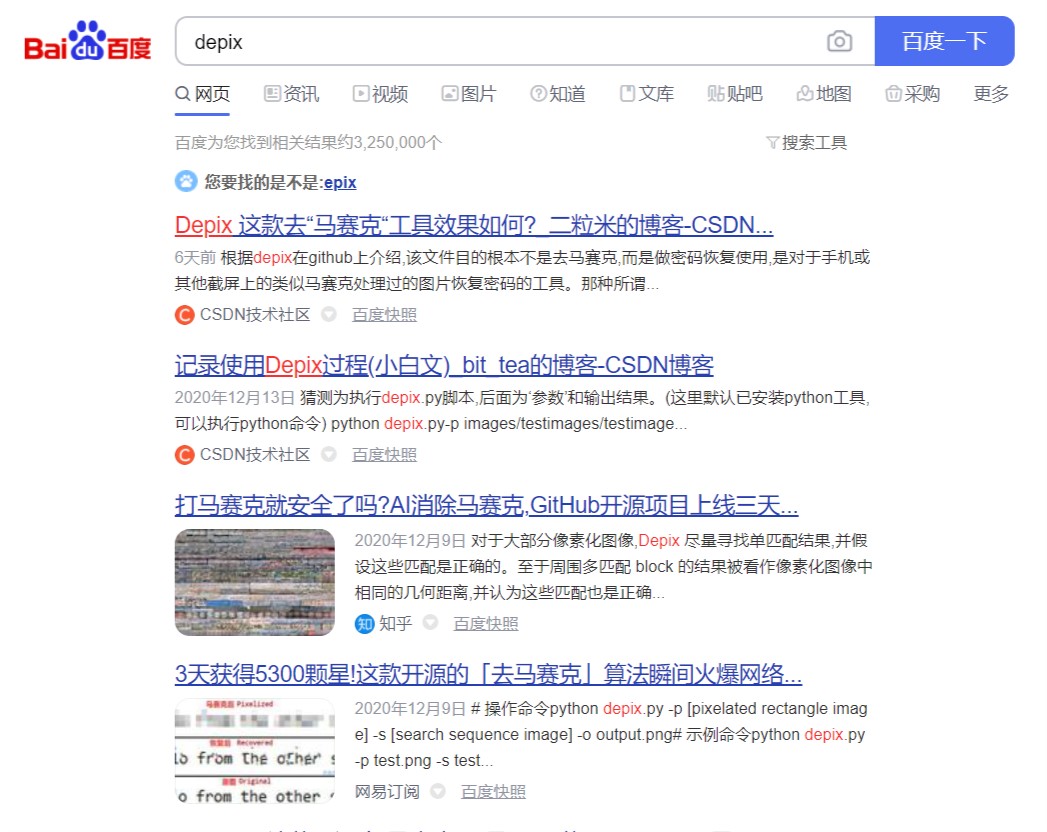Click badge icon next to 网易订阅

[437, 791]
